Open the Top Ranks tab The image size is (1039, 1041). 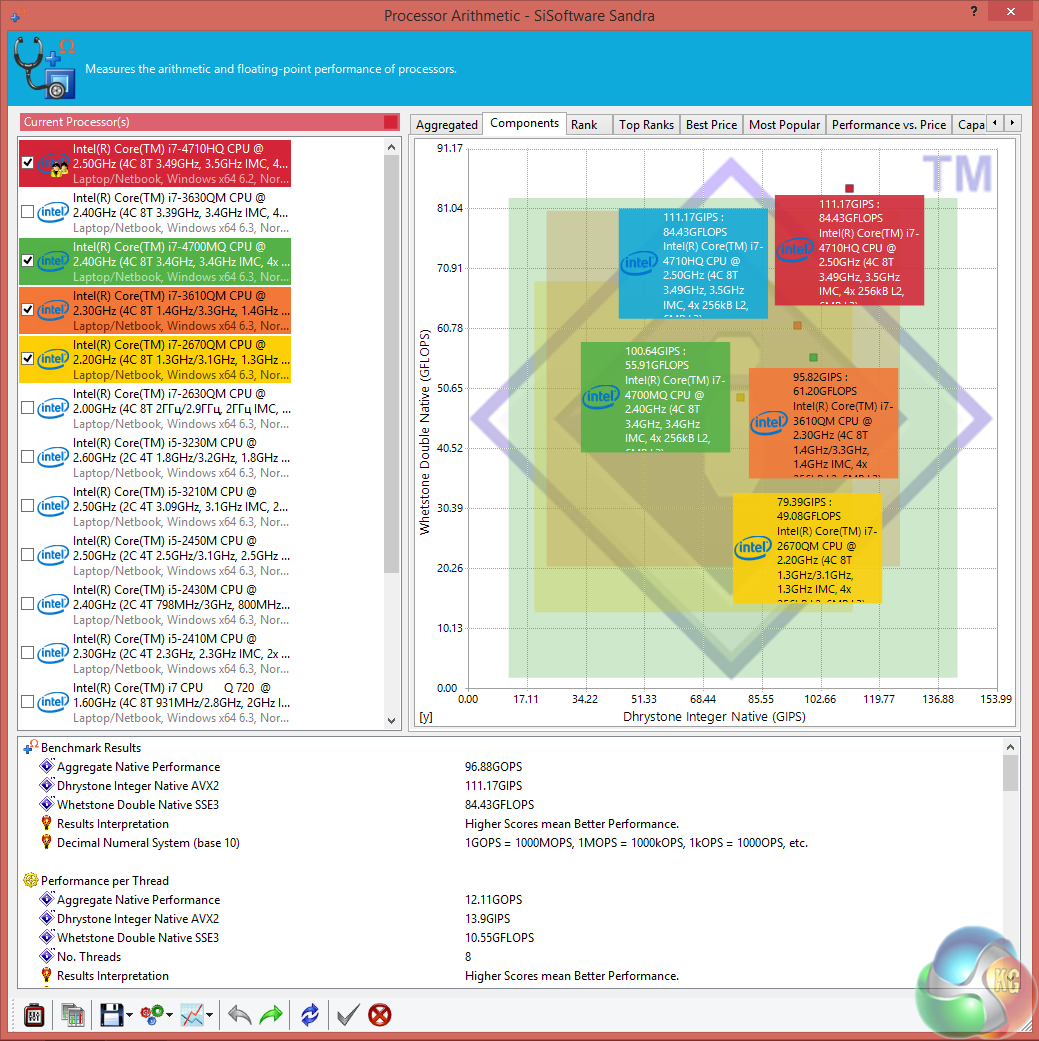pos(646,125)
